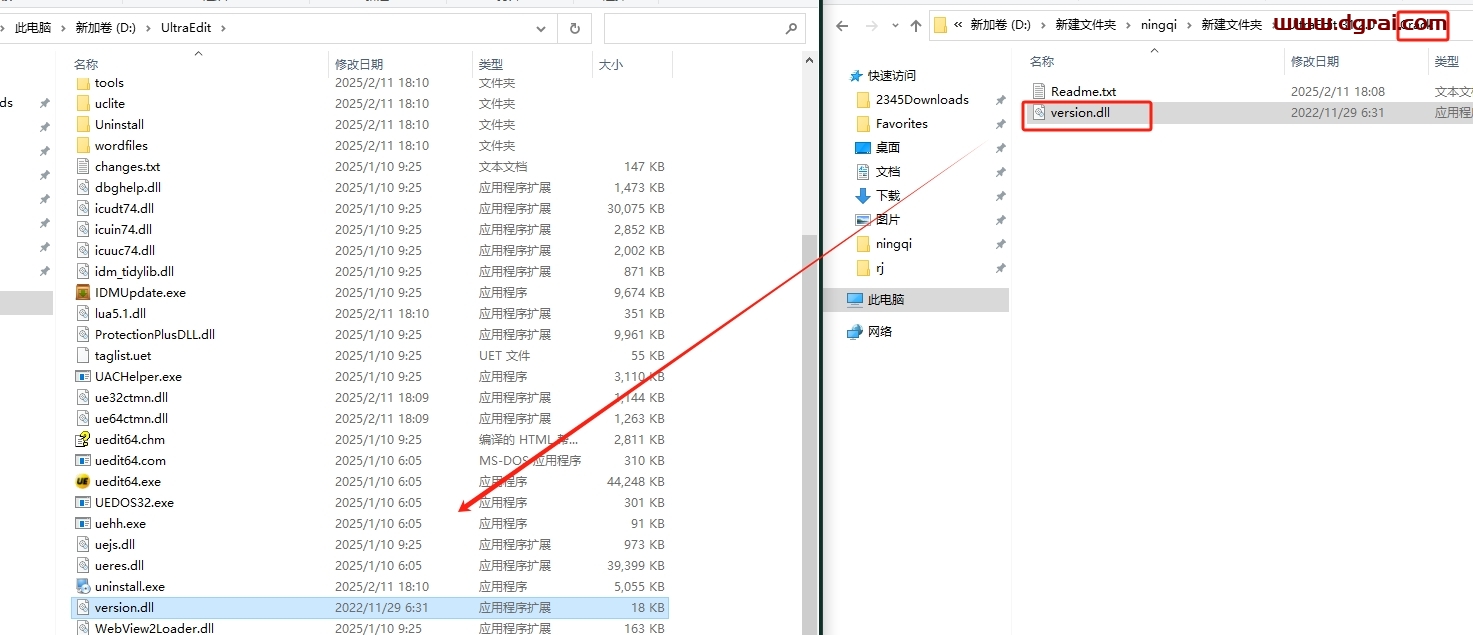Click the search magnifier in UltraEdit window

click(791, 28)
